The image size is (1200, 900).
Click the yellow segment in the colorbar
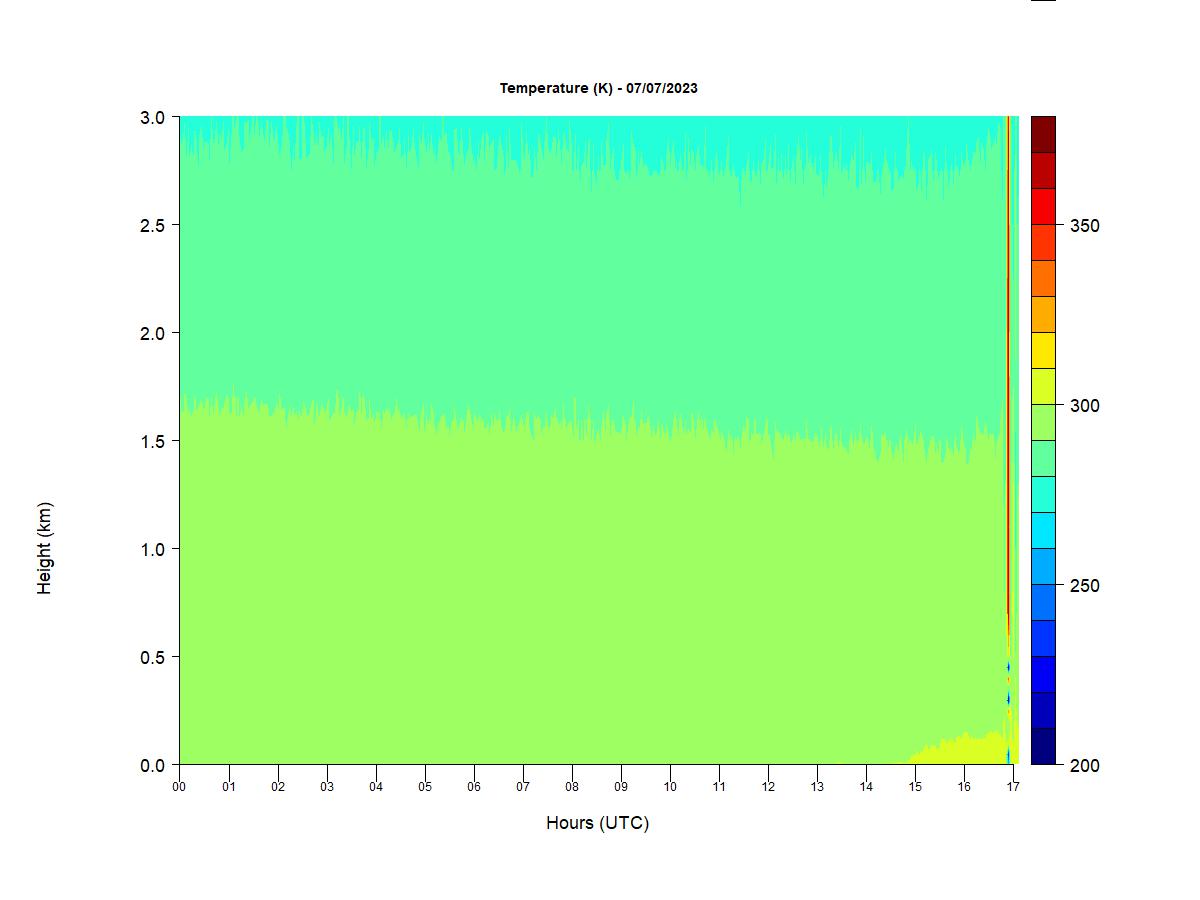click(x=1043, y=350)
